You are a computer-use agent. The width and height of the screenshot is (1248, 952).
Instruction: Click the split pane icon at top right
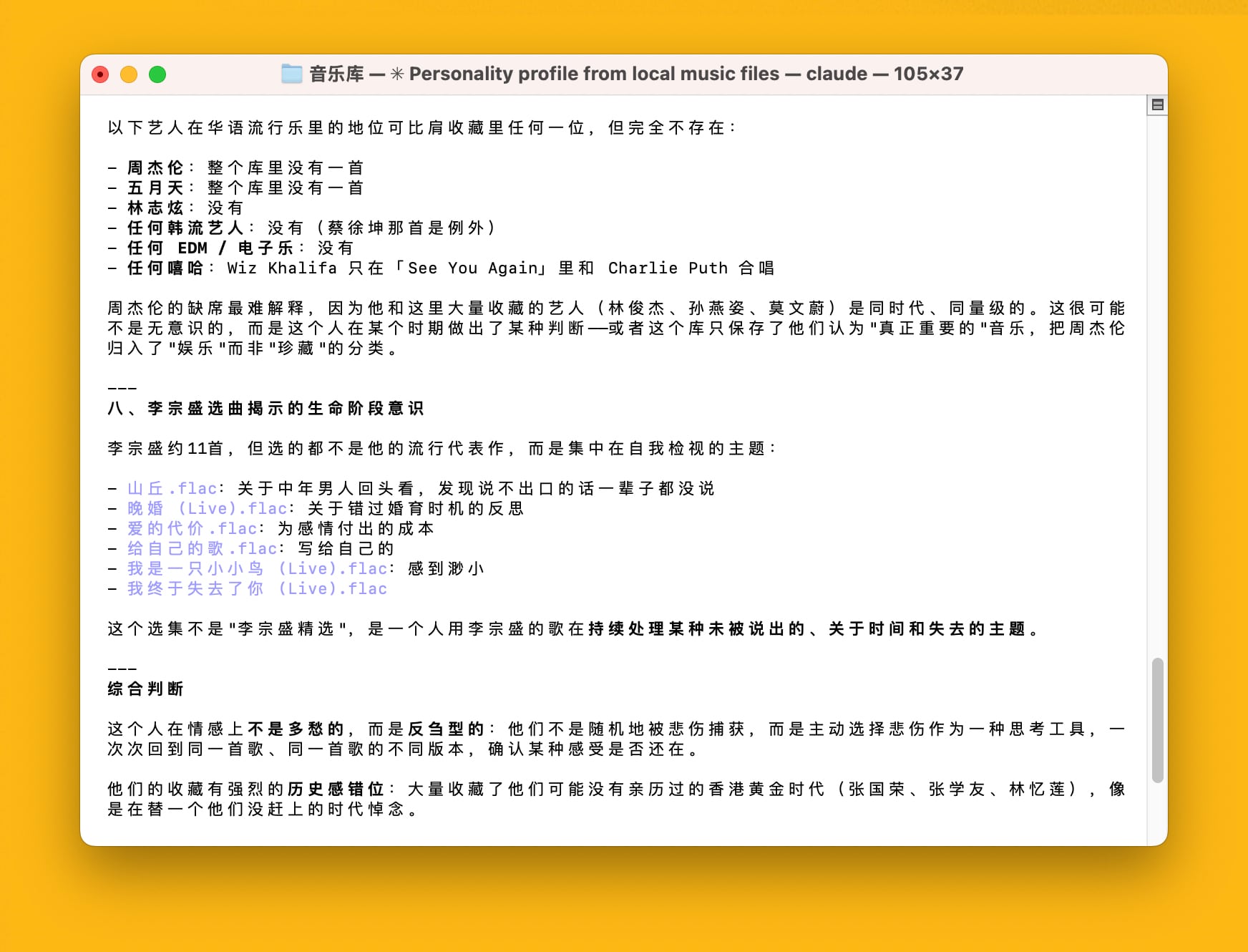pos(1157,105)
